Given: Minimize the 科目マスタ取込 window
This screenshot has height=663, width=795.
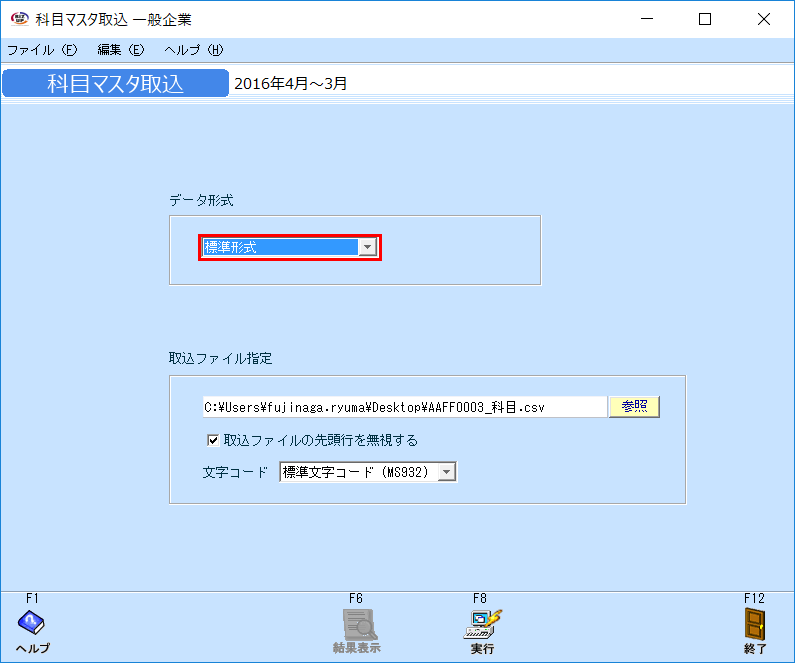Looking at the screenshot, I should pos(646,19).
